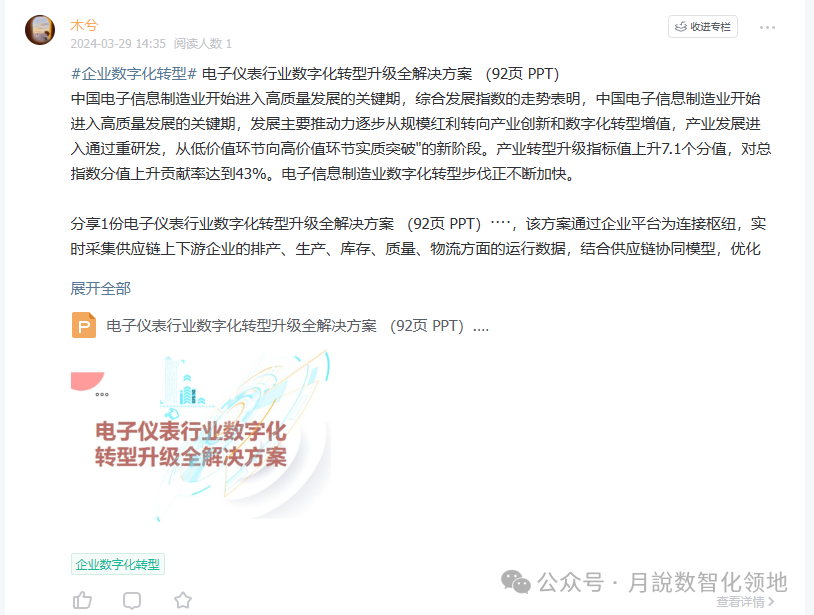Click the WeChat logo in watermark
Viewport: 814px width, 615px height.
click(515, 582)
